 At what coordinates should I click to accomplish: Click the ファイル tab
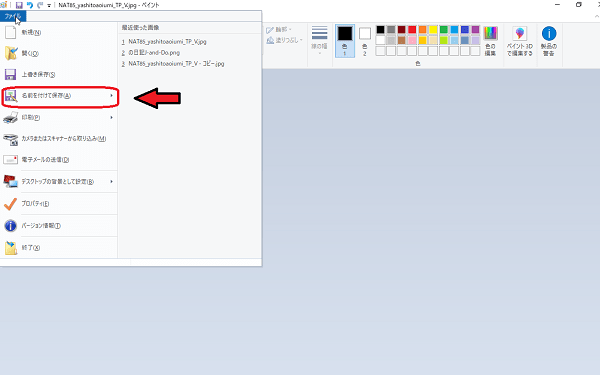(x=13, y=16)
